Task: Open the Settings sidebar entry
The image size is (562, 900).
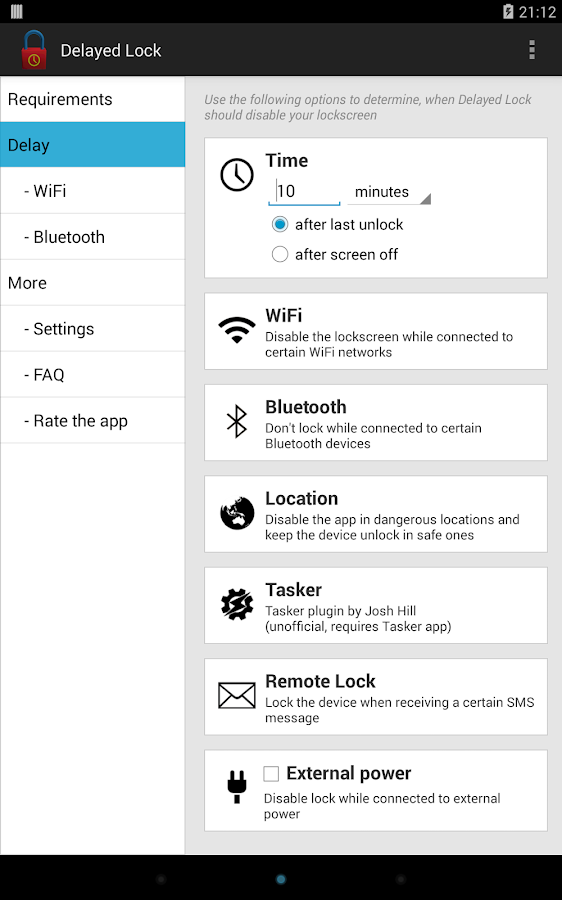Action: 92,329
